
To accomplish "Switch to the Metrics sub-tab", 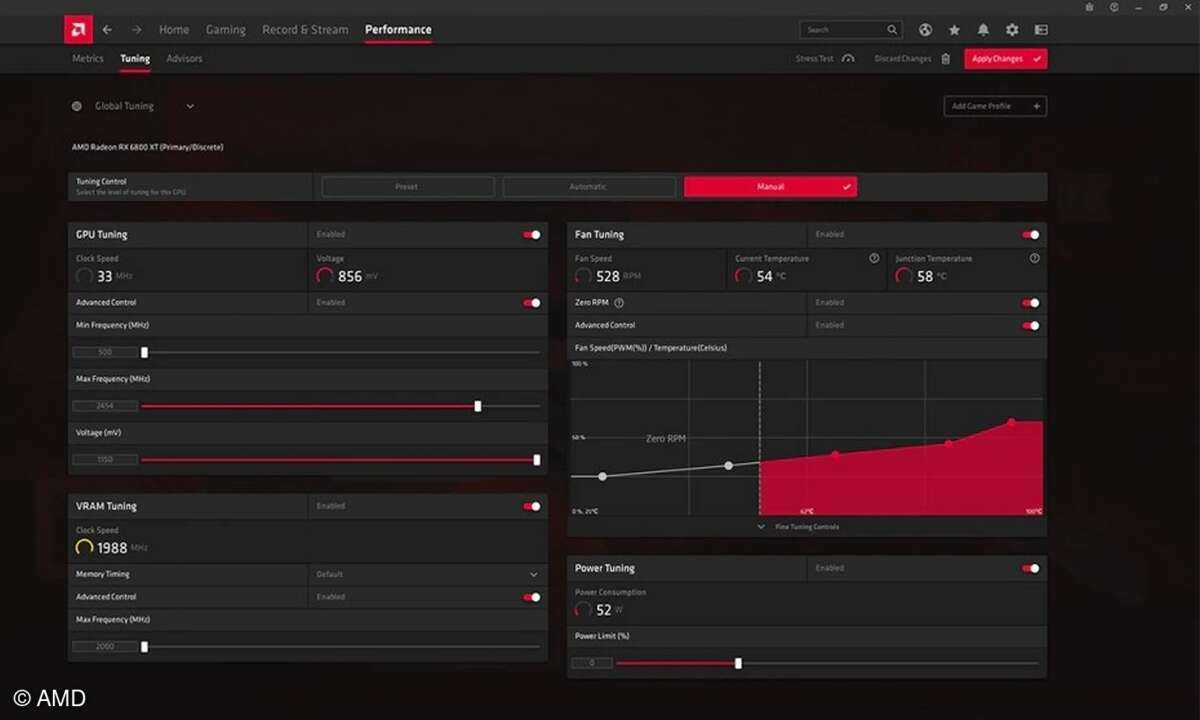I will tap(88, 59).
